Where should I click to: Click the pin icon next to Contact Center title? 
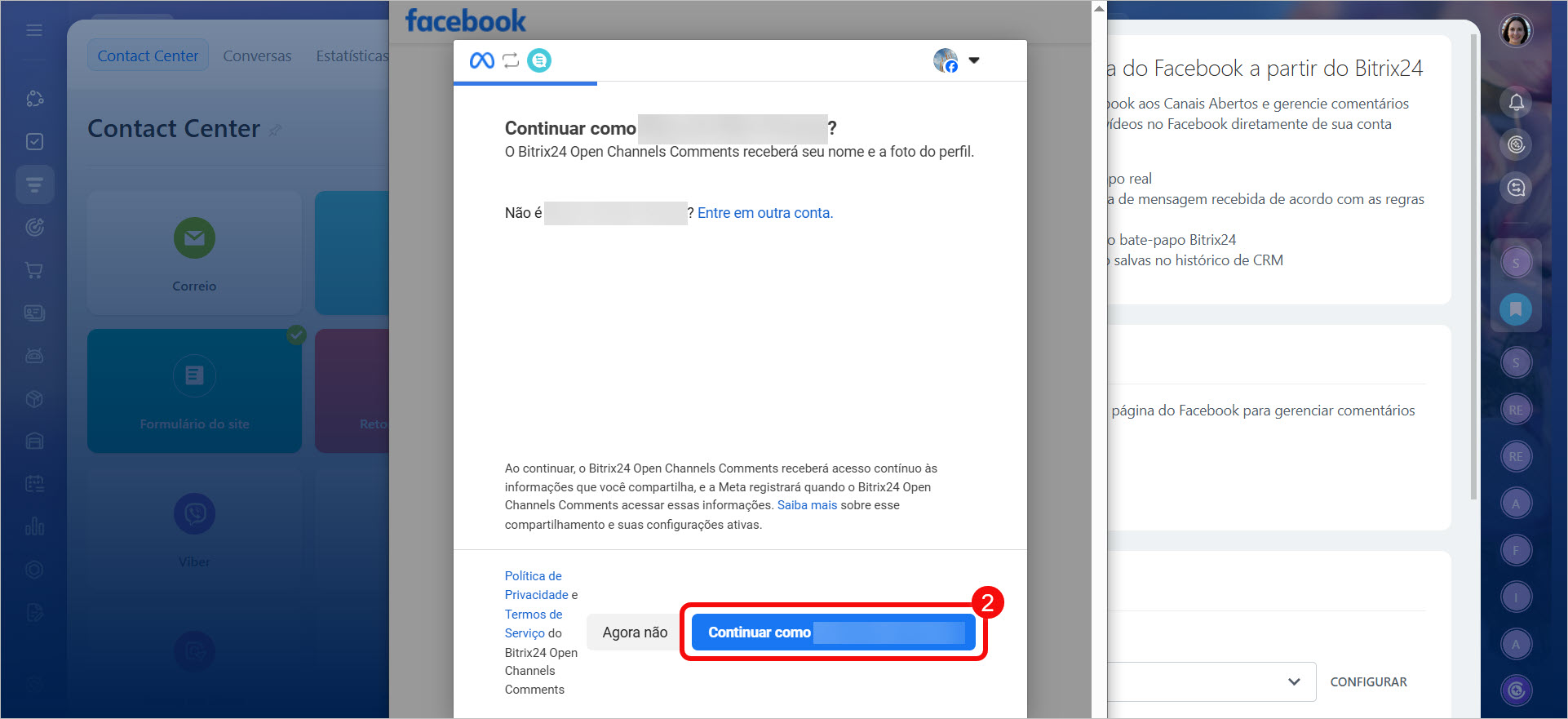tap(275, 130)
